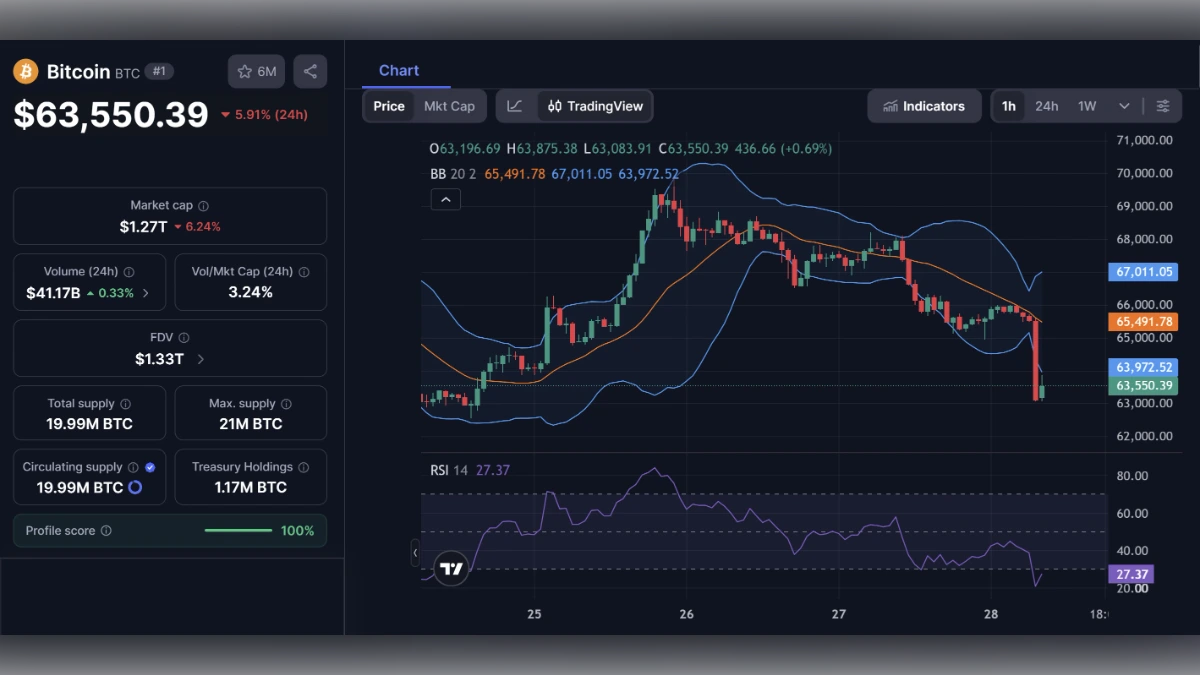Select the Chart tab
This screenshot has width=1200, height=675.
pyautogui.click(x=399, y=70)
